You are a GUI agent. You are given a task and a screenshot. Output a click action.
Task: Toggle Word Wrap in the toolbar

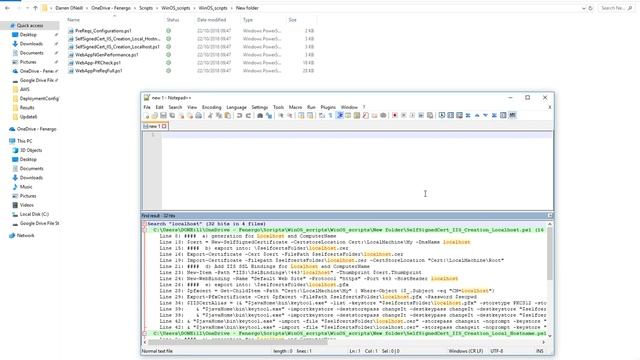click(322, 116)
